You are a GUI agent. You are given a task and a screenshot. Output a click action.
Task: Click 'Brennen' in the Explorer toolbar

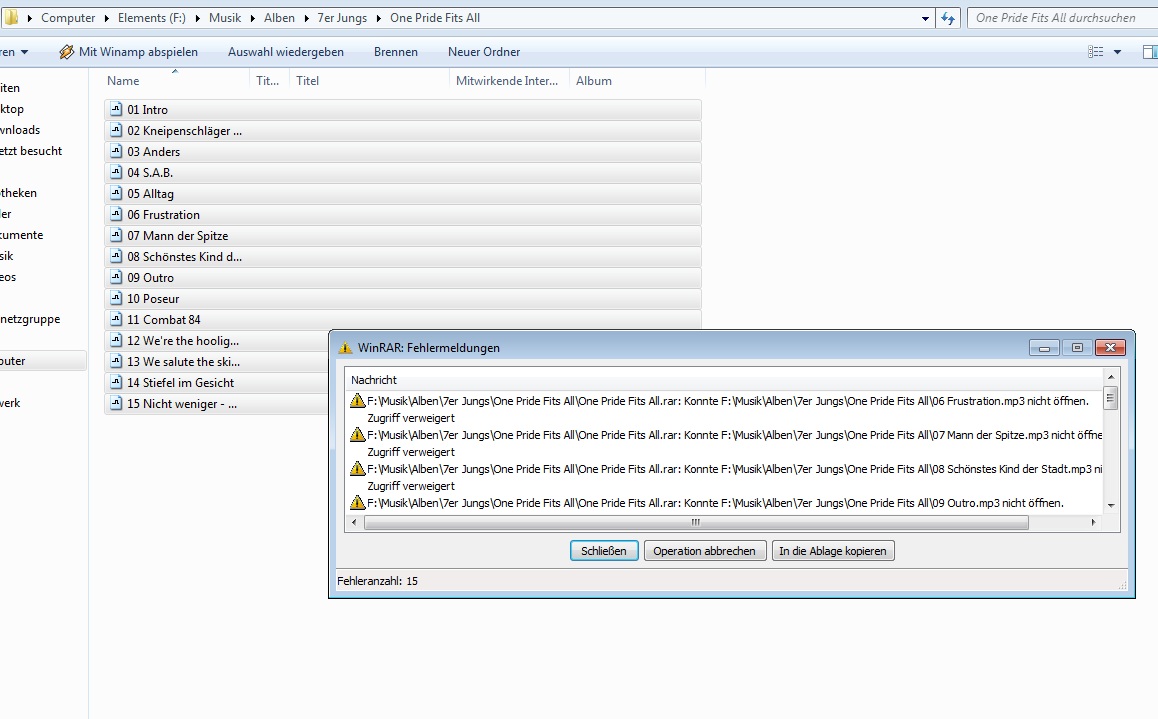click(396, 52)
